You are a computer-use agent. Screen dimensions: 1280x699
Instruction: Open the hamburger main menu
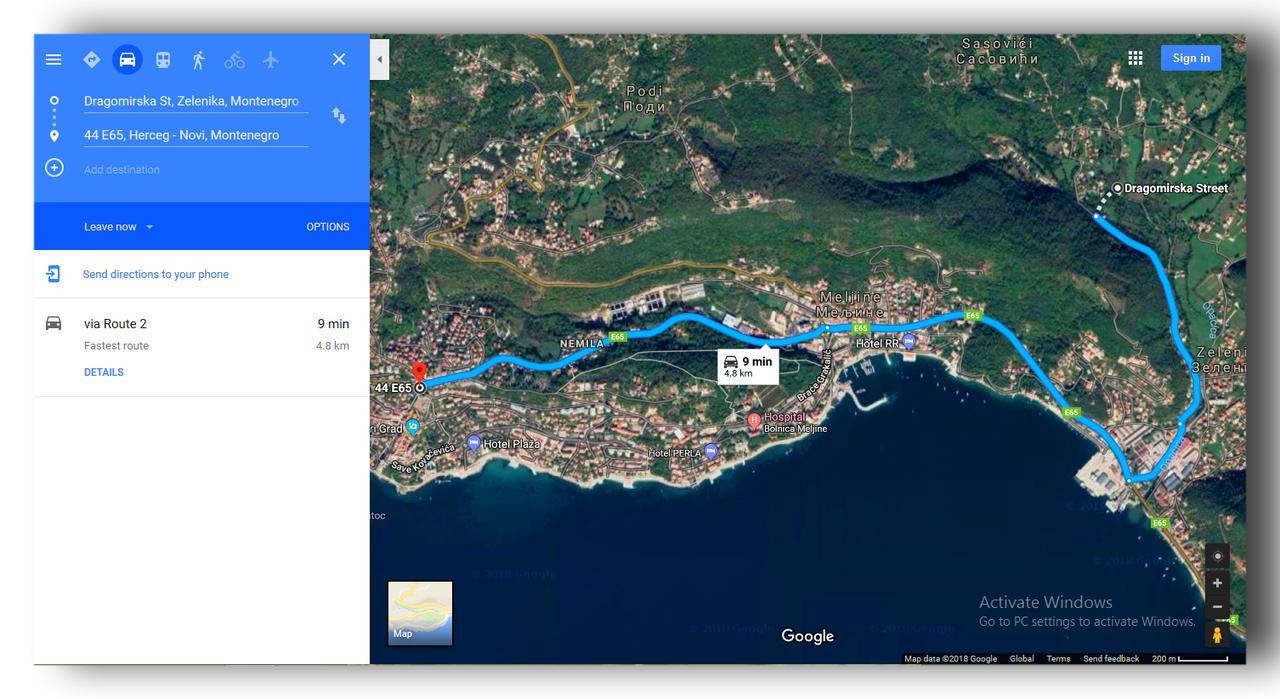(x=54, y=60)
